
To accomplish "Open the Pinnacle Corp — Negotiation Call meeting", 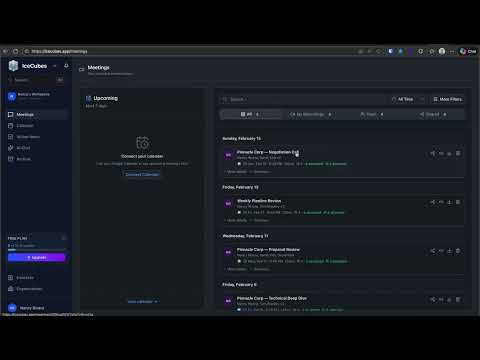I will click(268, 152).
